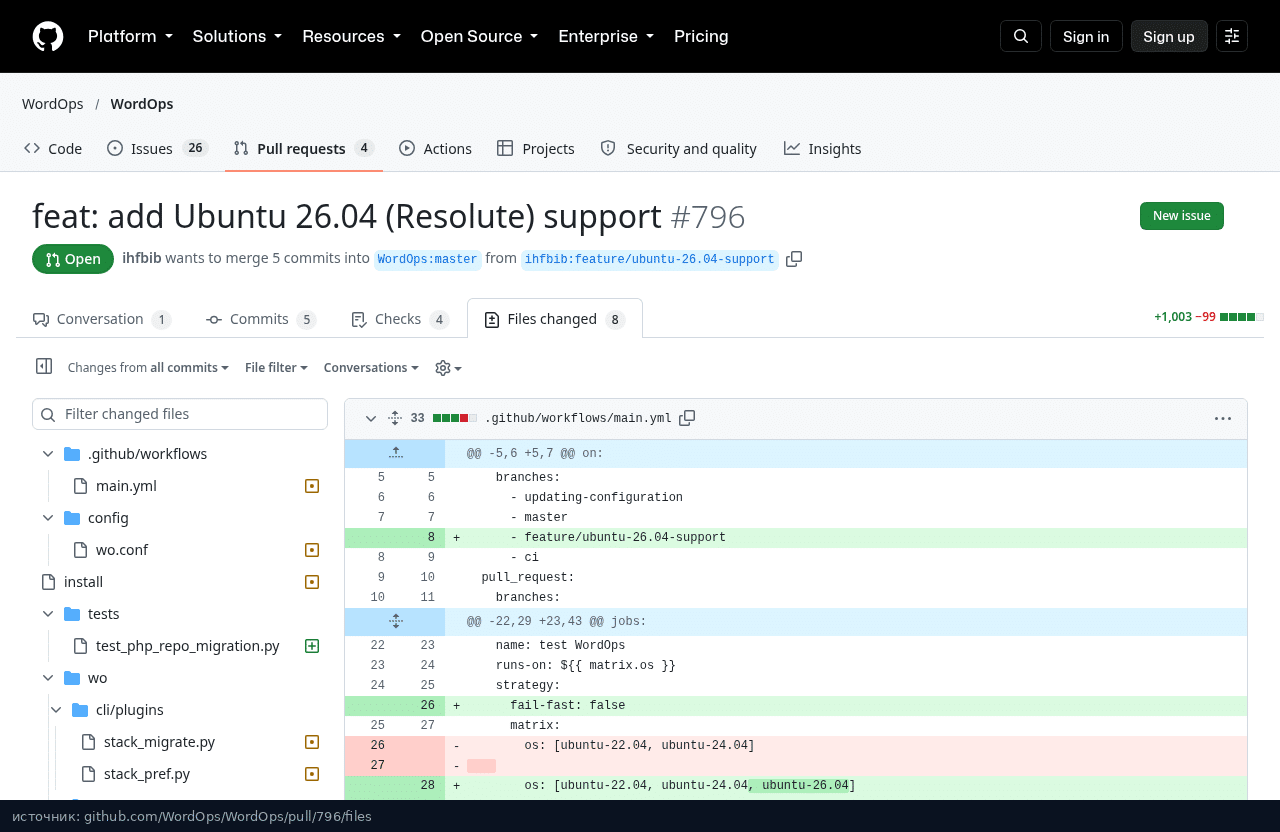The image size is (1280, 832).
Task: Open the Enterprise menu
Action: [606, 36]
